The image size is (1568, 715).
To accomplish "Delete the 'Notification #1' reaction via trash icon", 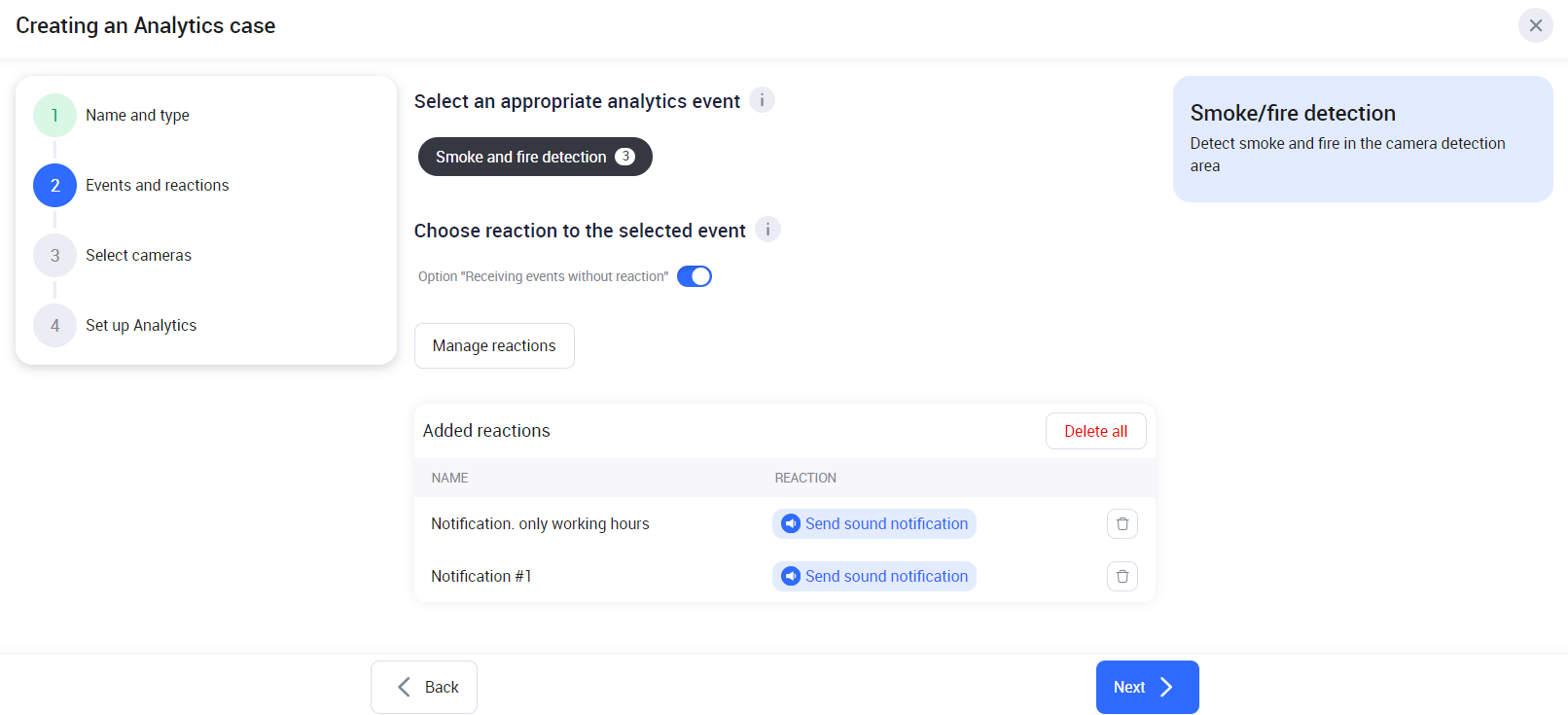I will (1122, 577).
